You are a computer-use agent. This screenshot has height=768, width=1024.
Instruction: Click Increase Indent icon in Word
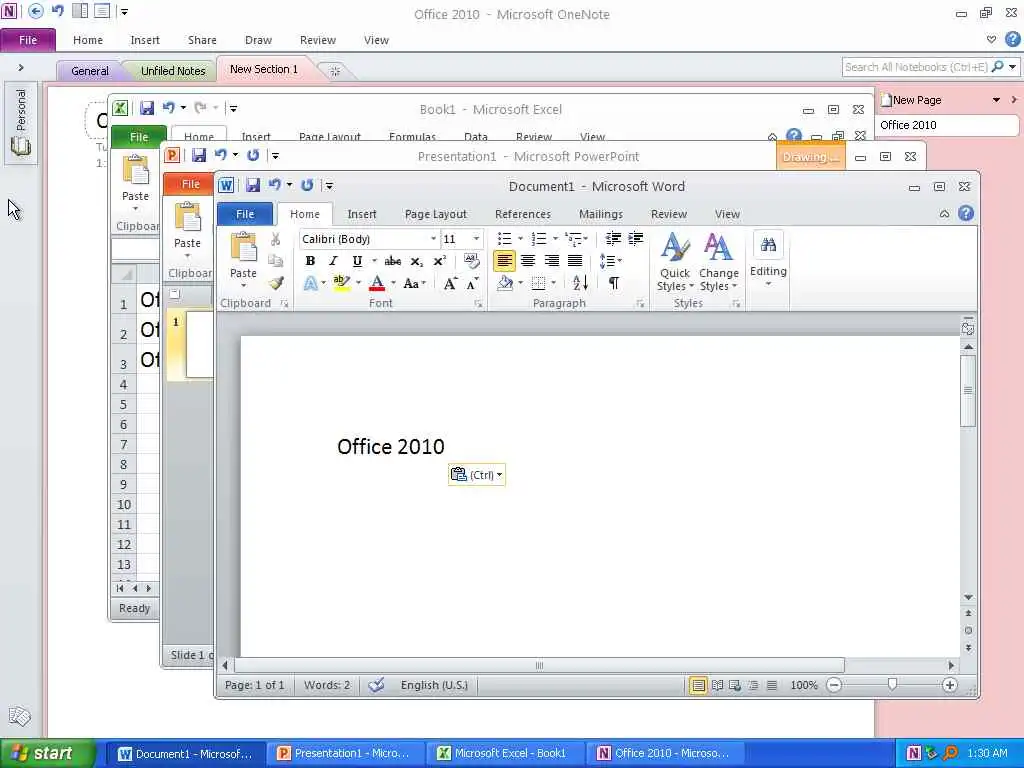635,238
